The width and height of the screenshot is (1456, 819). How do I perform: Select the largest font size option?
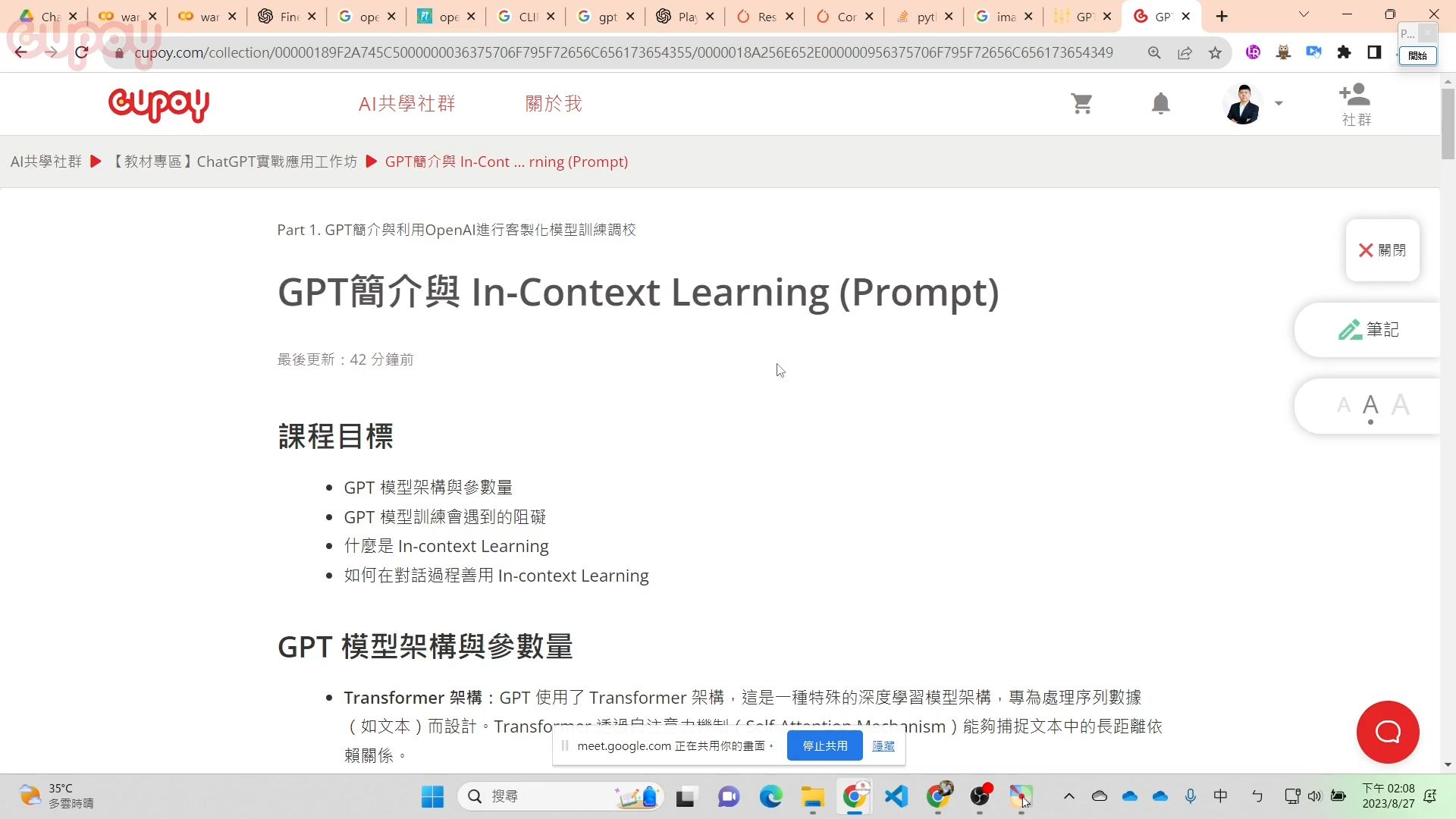click(x=1401, y=404)
